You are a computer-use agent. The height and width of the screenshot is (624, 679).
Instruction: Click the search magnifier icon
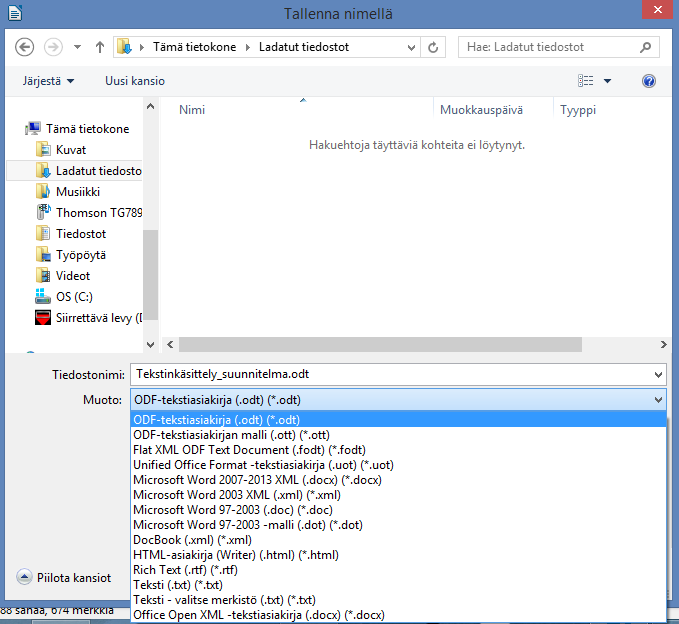tap(646, 47)
